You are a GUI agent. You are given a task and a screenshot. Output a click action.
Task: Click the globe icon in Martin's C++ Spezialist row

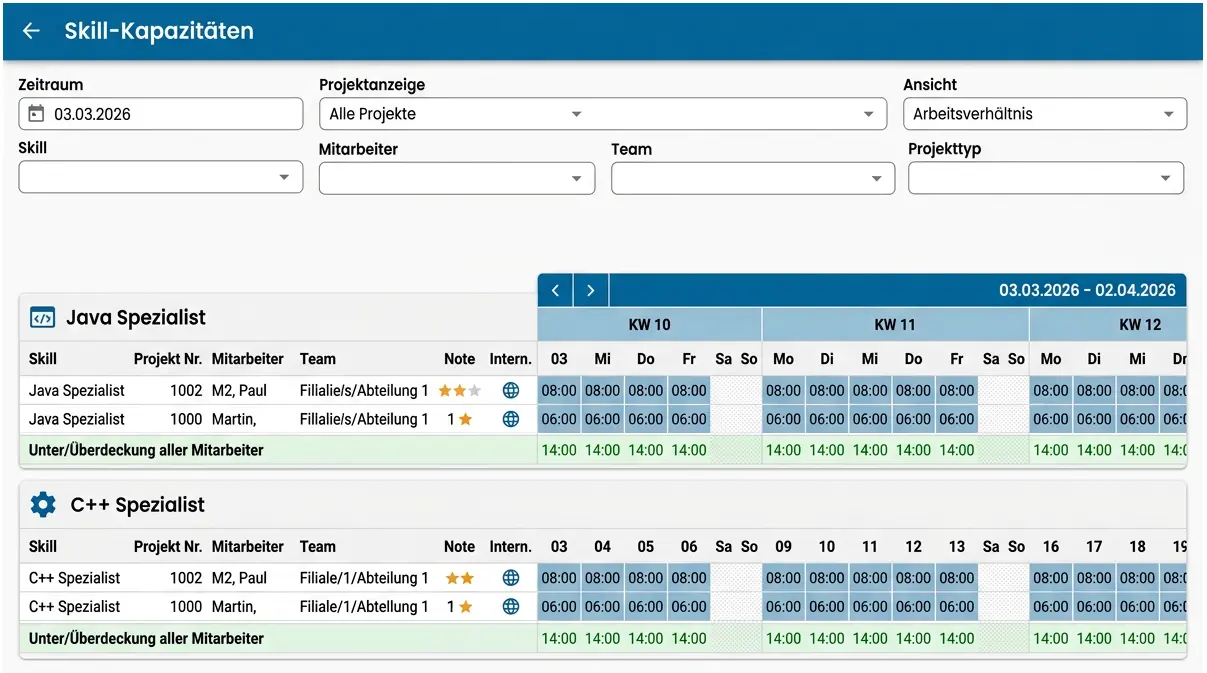tap(511, 606)
